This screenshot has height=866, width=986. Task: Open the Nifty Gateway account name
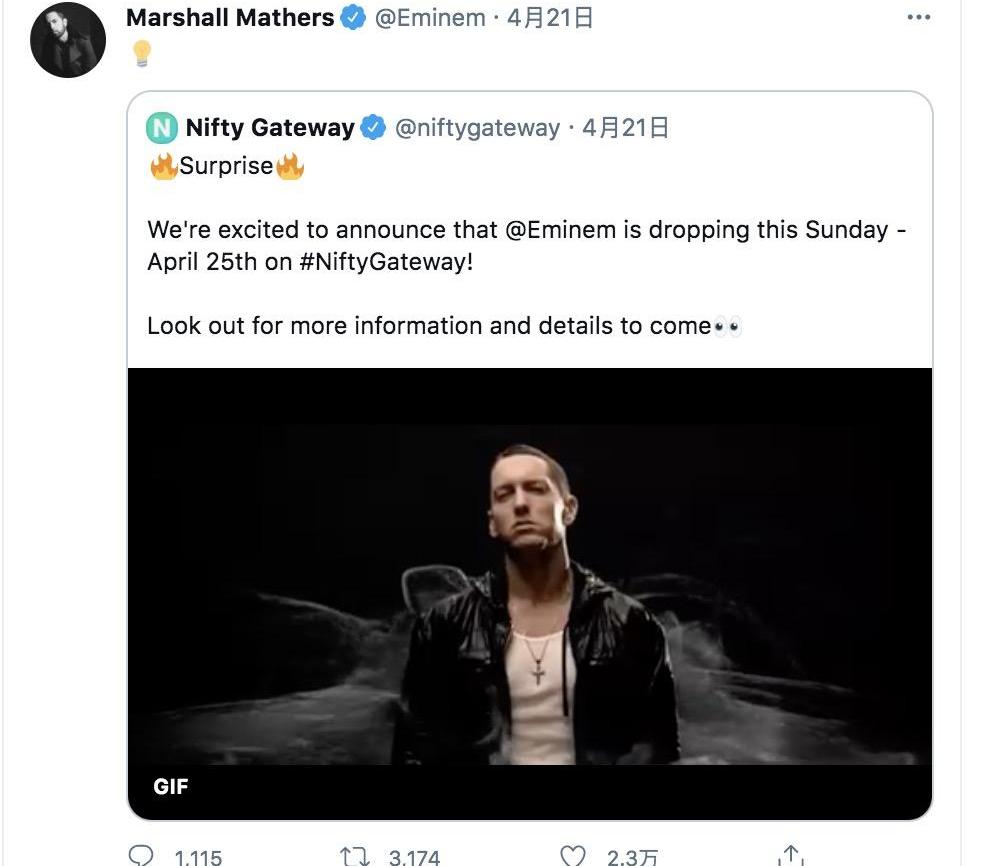pos(270,128)
